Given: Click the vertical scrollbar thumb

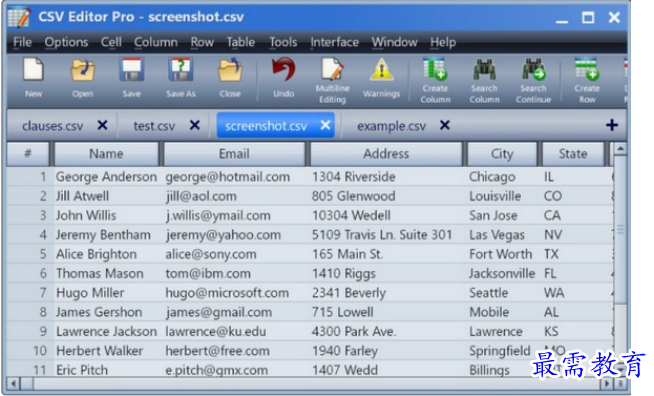Looking at the screenshot, I should coord(620,230).
